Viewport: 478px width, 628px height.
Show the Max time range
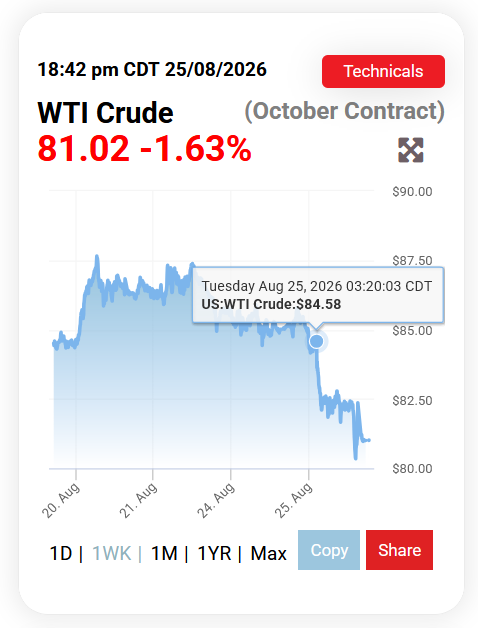pyautogui.click(x=268, y=554)
